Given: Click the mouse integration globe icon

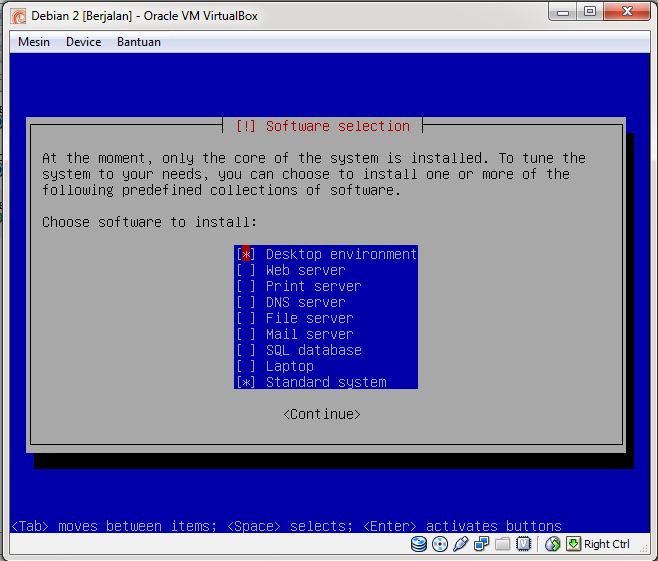Looking at the screenshot, I should coord(553,544).
